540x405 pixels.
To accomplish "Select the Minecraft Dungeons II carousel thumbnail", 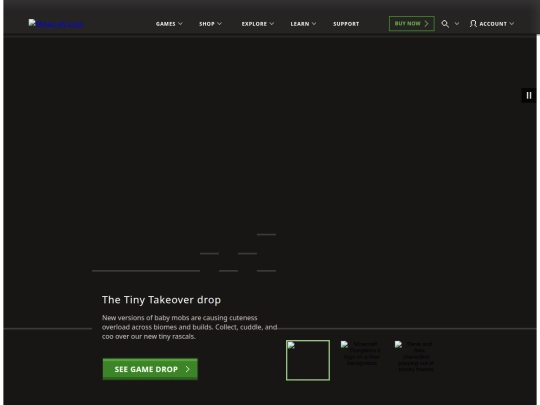I will tap(362, 353).
